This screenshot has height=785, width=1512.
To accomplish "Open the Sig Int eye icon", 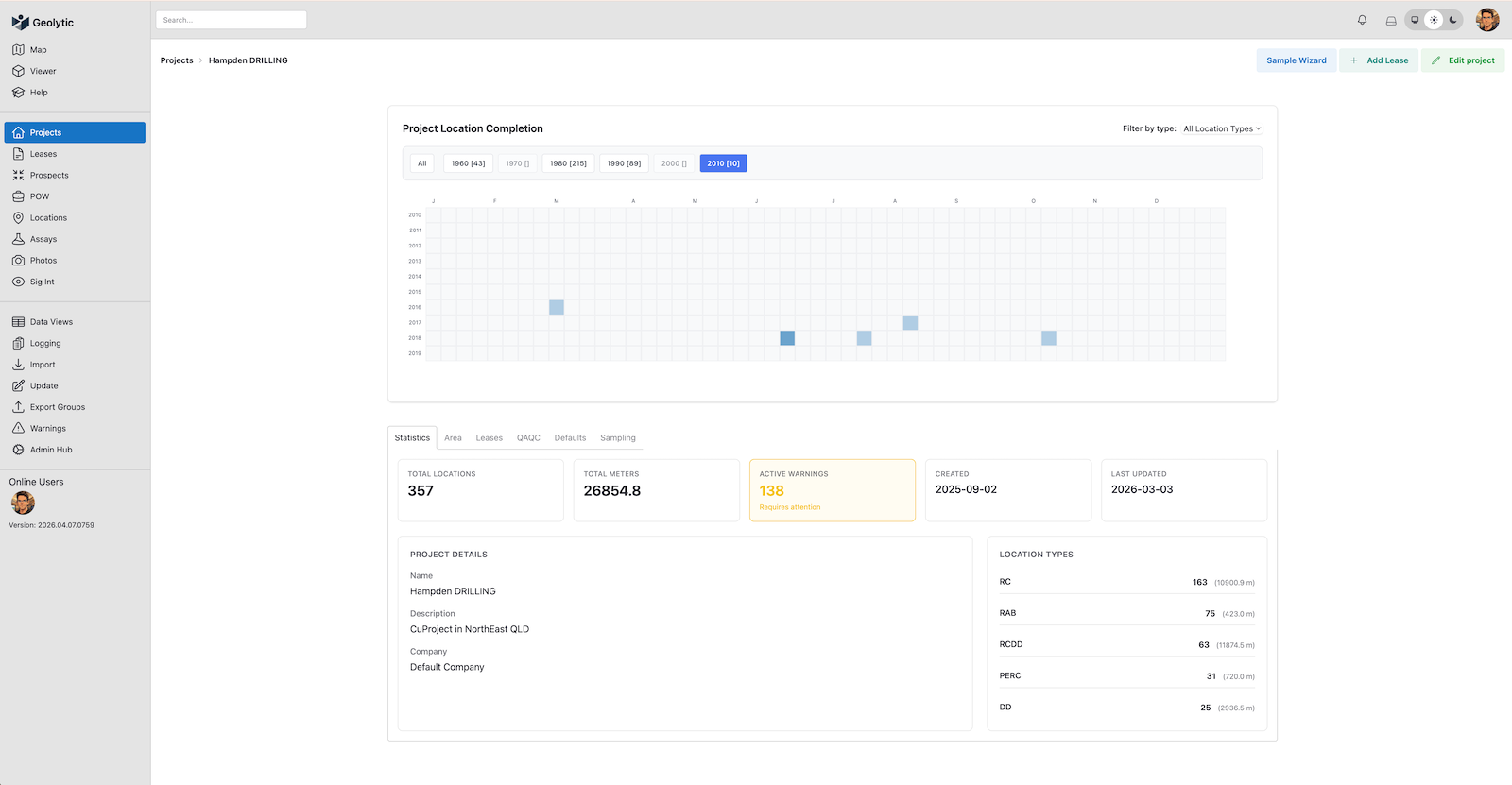I will click(x=18, y=282).
